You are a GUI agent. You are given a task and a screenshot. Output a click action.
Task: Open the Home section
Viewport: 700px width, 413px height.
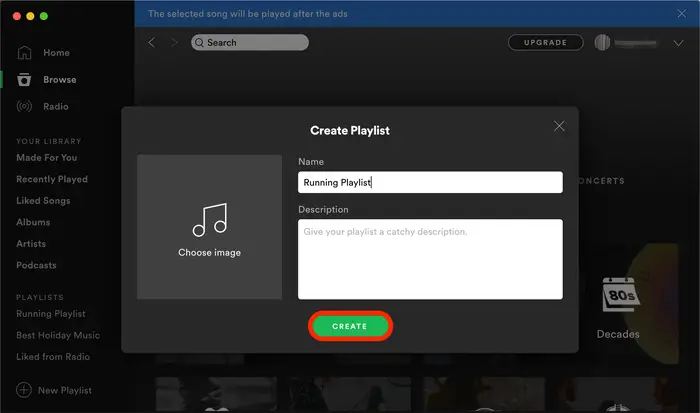(56, 53)
